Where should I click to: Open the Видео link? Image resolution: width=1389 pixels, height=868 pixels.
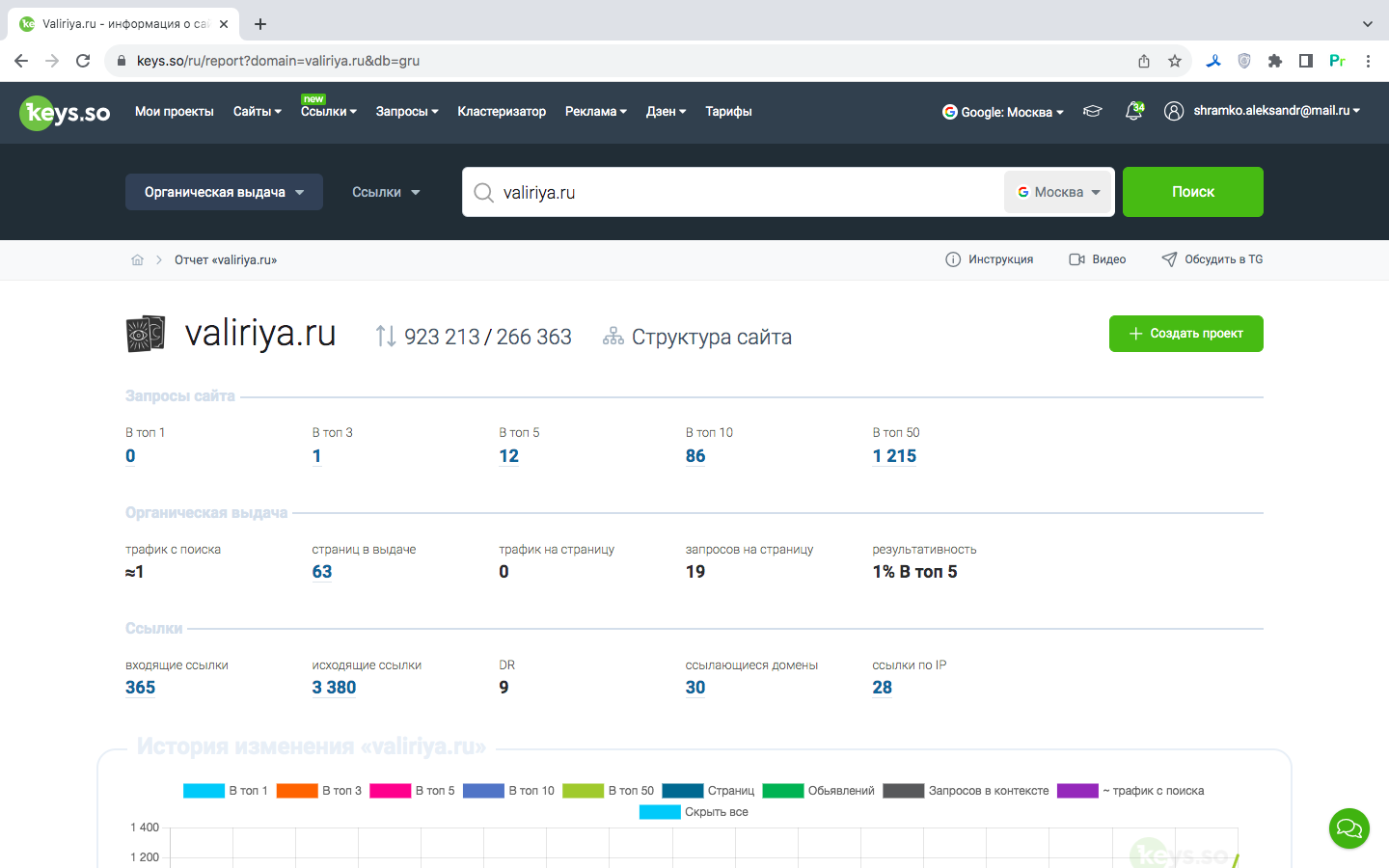[1098, 259]
